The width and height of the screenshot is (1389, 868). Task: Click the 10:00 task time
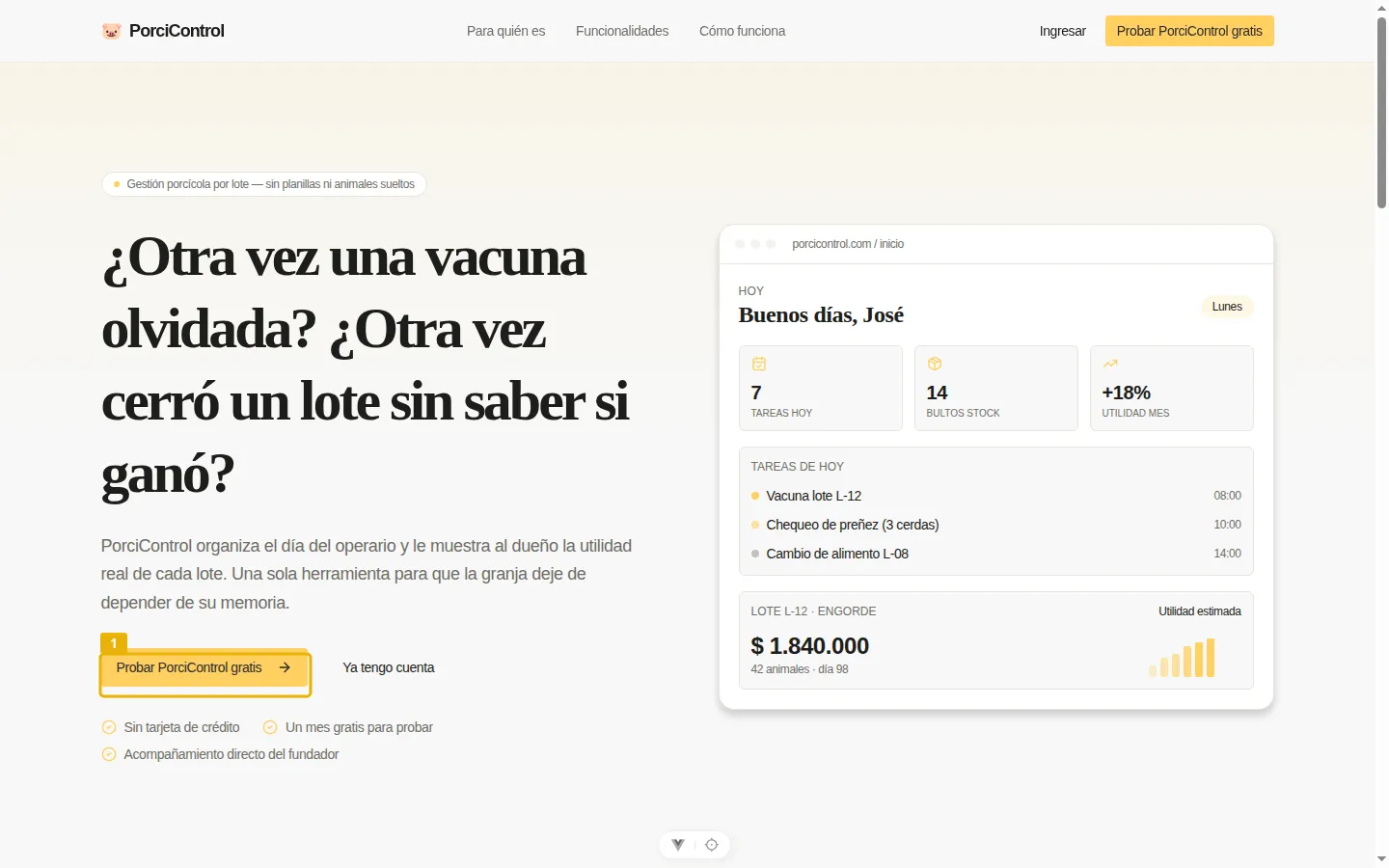click(1227, 525)
